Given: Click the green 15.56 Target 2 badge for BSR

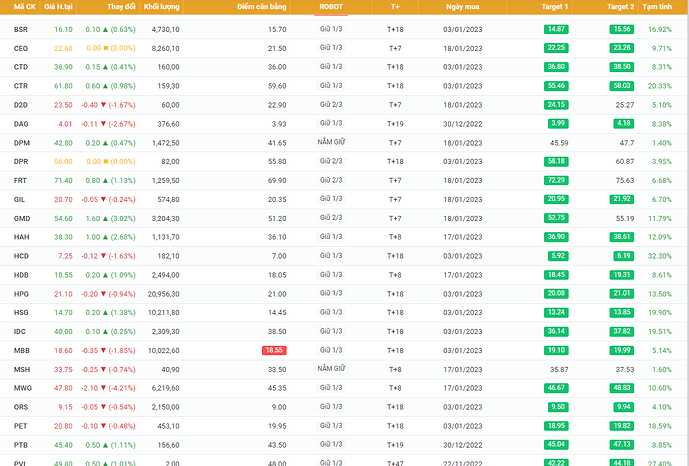Looking at the screenshot, I should (x=621, y=29).
